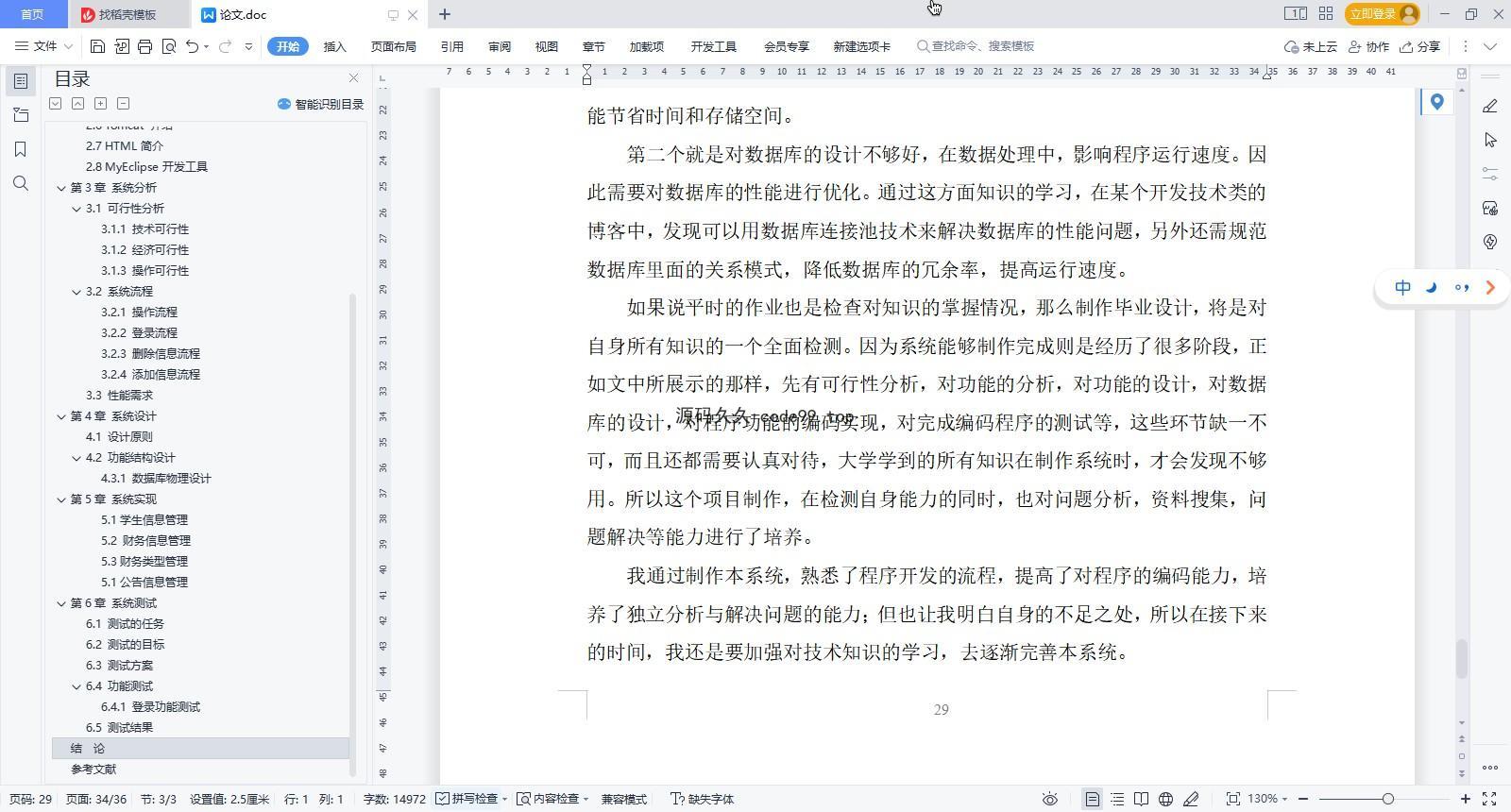
Task: Enter full screen mode icon
Action: point(1489,799)
